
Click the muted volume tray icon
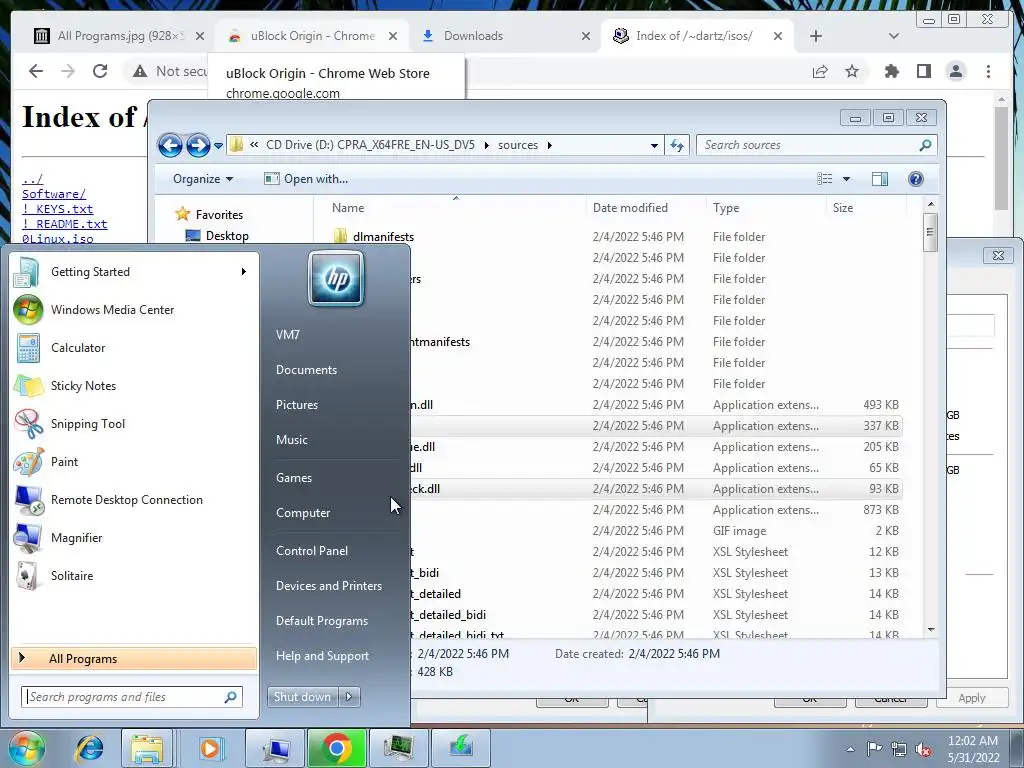point(923,749)
